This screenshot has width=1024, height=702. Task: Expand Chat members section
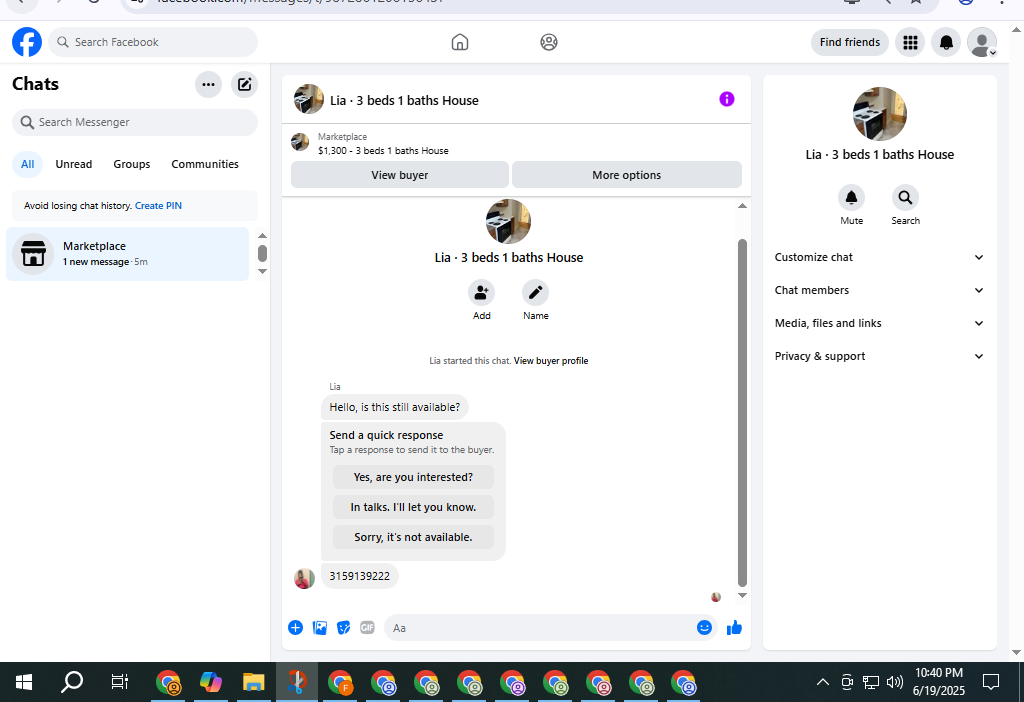pyautogui.click(x=879, y=290)
